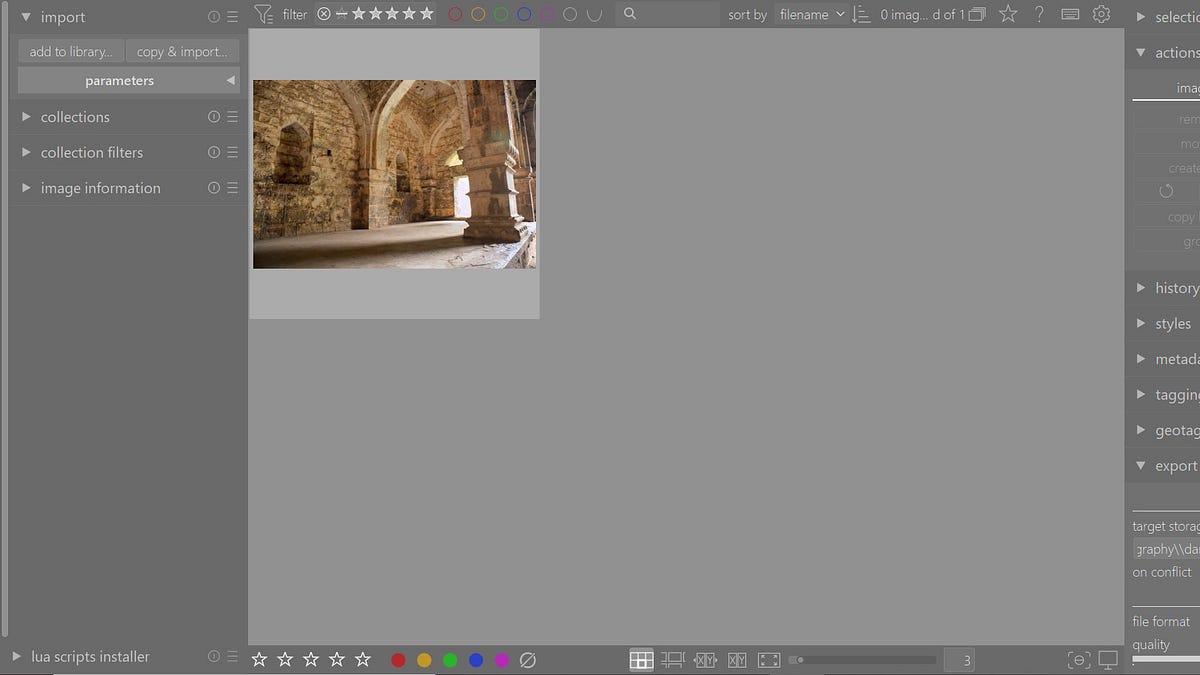Expand the lua scripts installer module

point(17,656)
